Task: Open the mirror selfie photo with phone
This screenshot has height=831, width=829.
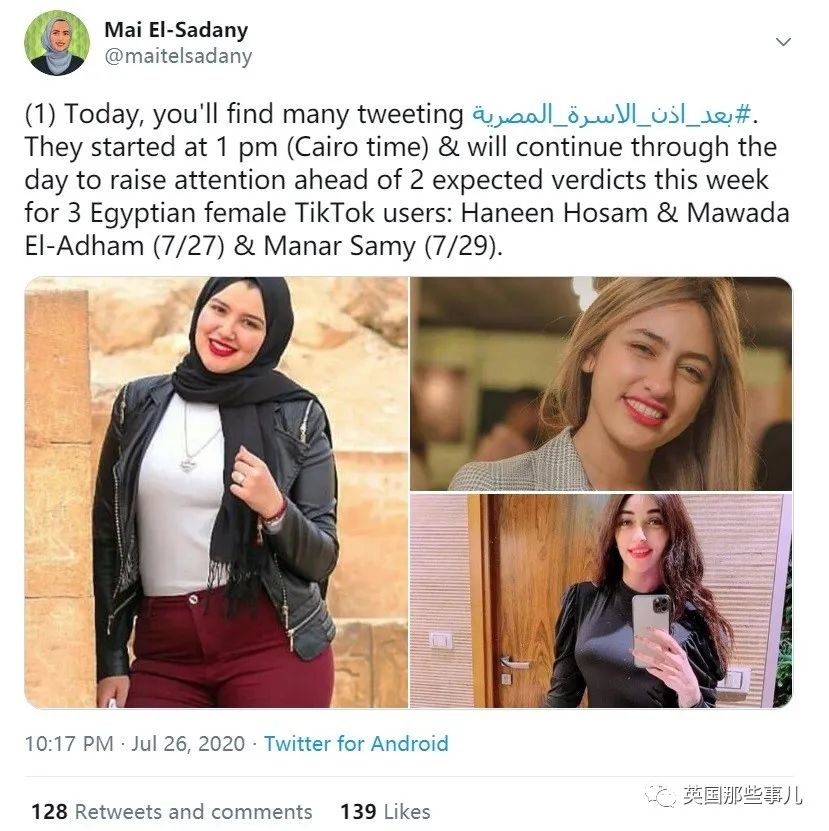Action: [x=601, y=600]
